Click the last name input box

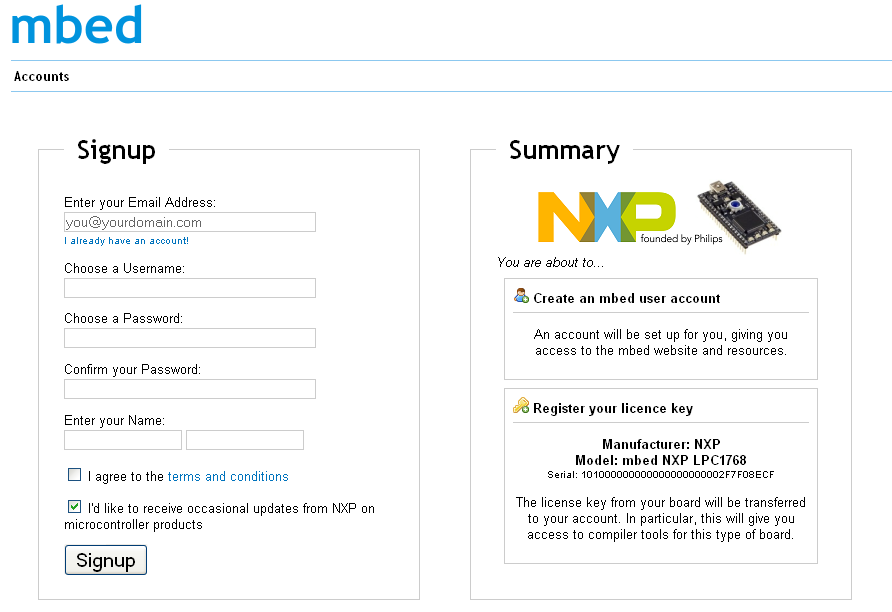(245, 440)
